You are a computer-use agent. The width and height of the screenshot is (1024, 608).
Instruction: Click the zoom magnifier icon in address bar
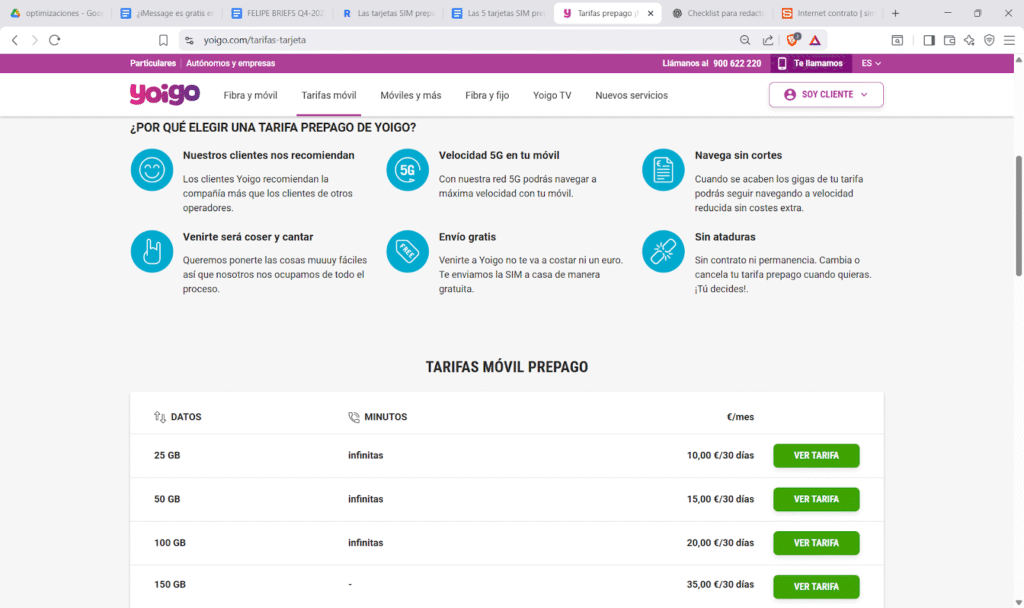pos(744,40)
